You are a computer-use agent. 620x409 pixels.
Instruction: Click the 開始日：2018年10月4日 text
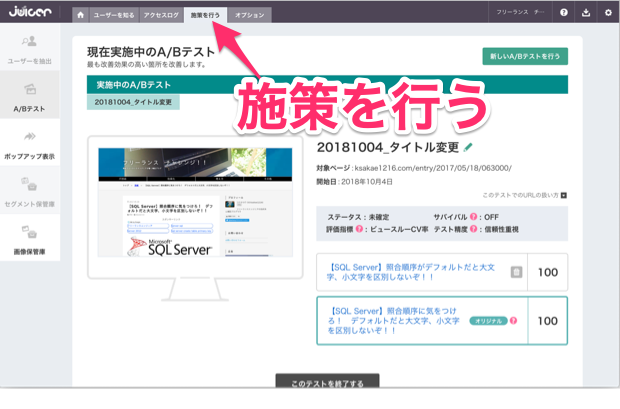(x=355, y=182)
